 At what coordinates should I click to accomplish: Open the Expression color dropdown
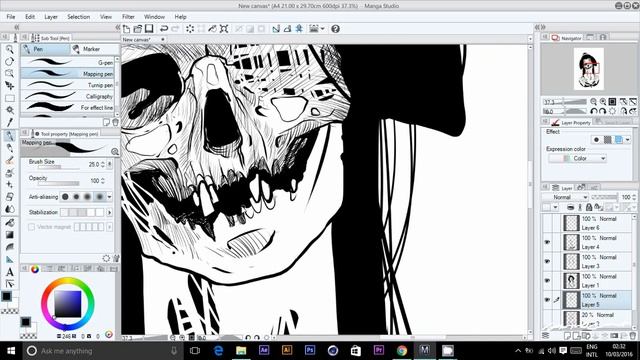point(577,158)
